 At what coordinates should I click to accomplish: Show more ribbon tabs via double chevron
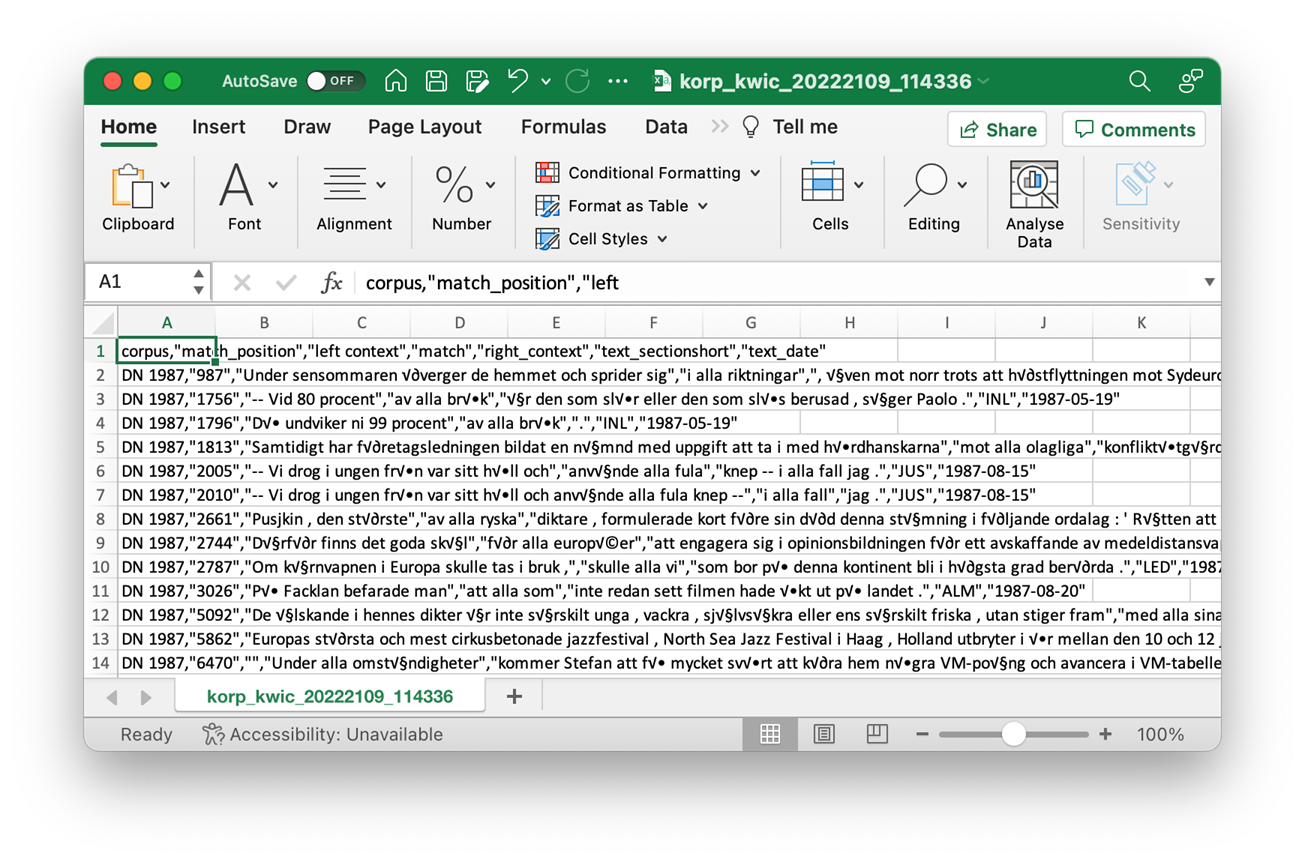(x=720, y=127)
